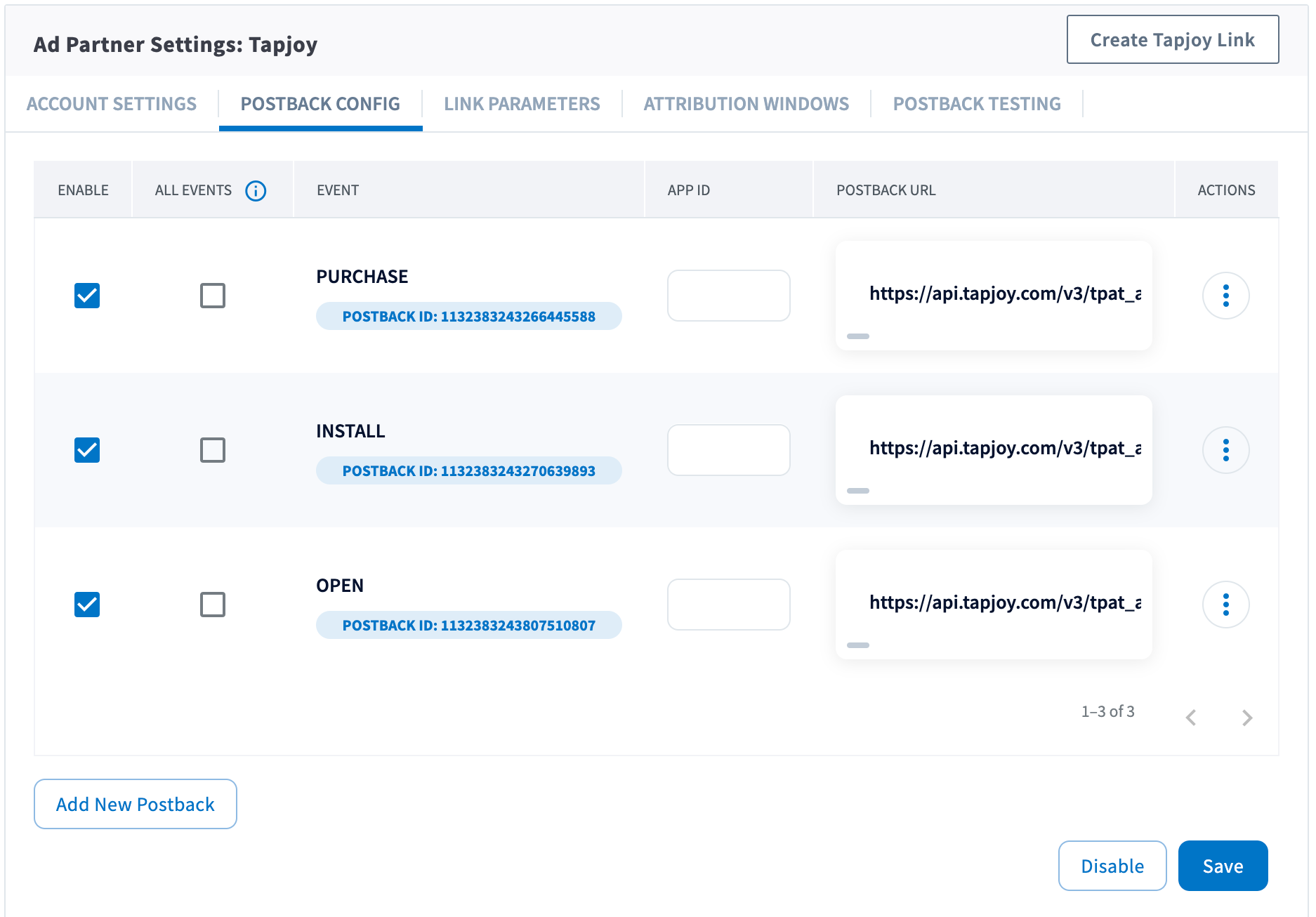This screenshot has width=1316, height=917.
Task: Click the Enable column header
Action: 83,190
